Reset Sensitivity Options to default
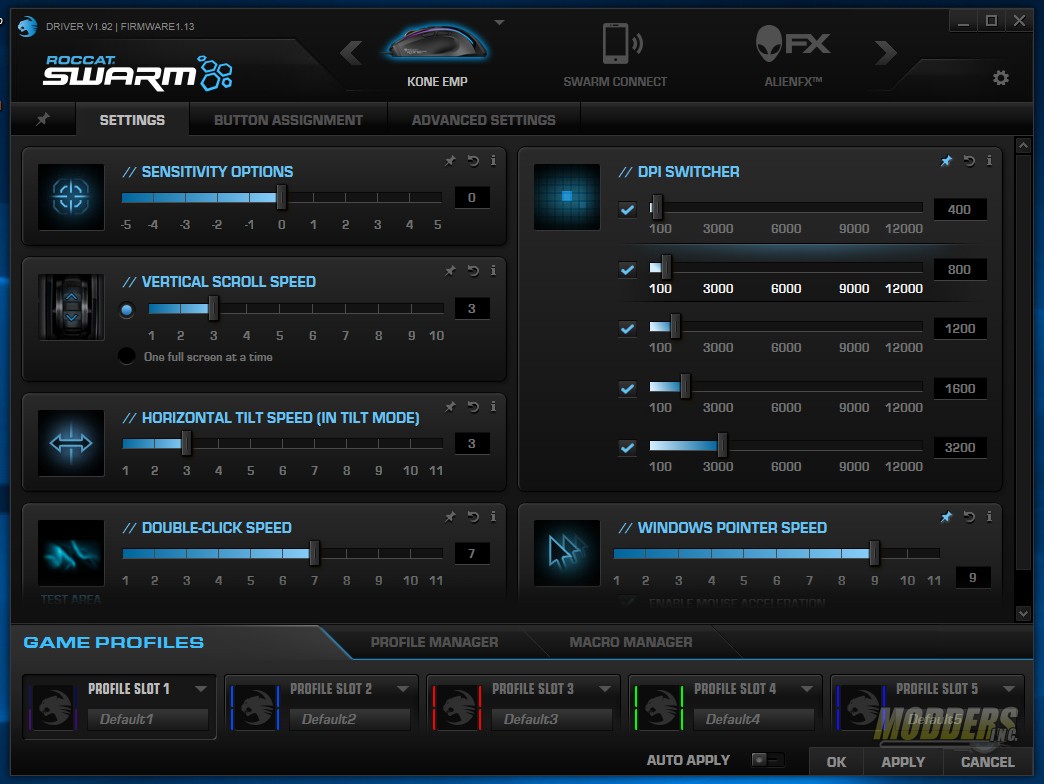 coord(473,160)
